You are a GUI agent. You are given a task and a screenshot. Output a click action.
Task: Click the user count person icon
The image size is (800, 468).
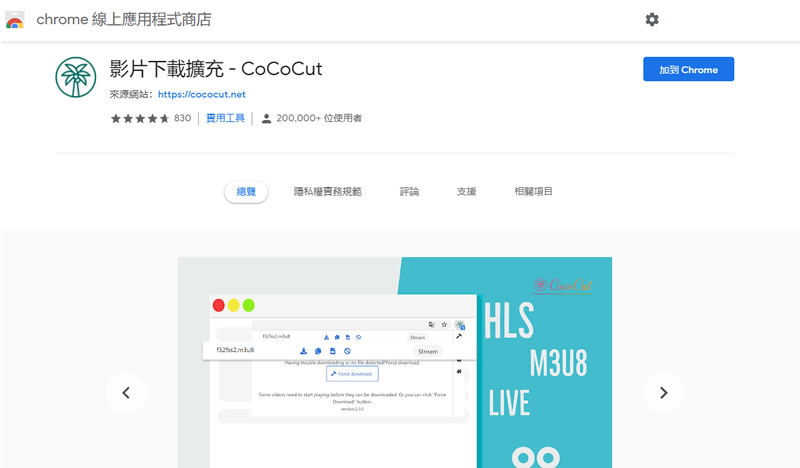click(266, 118)
